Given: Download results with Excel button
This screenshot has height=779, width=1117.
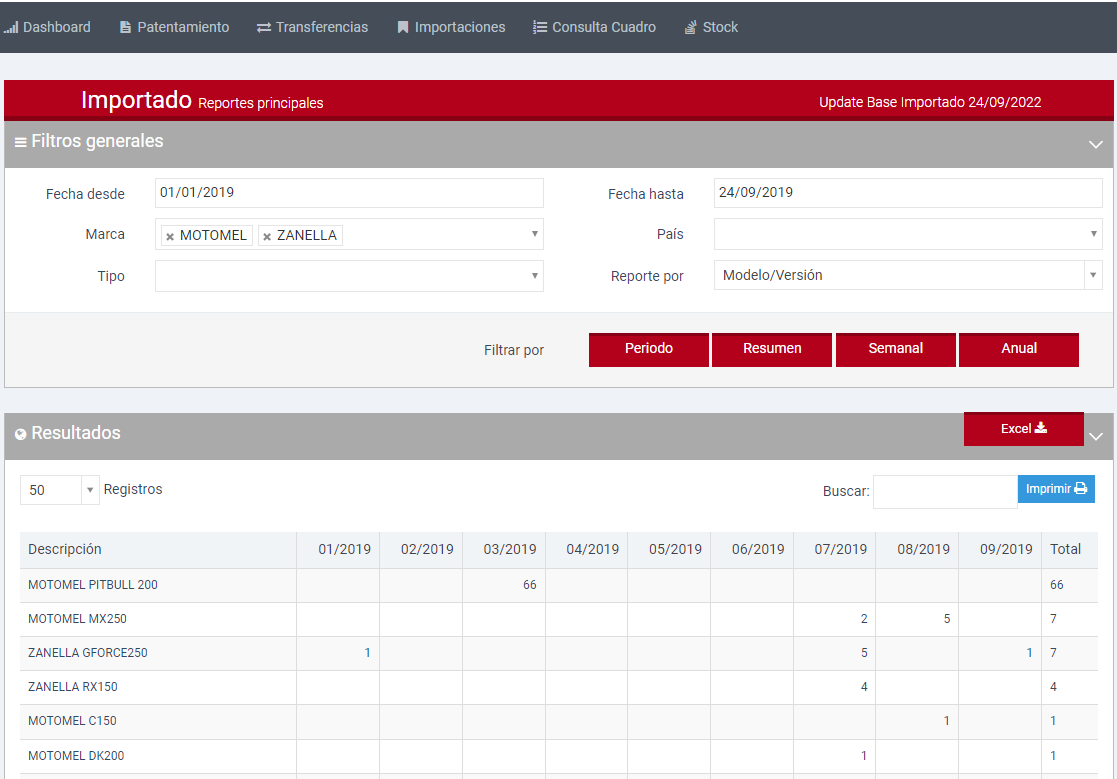Looking at the screenshot, I should [1023, 428].
